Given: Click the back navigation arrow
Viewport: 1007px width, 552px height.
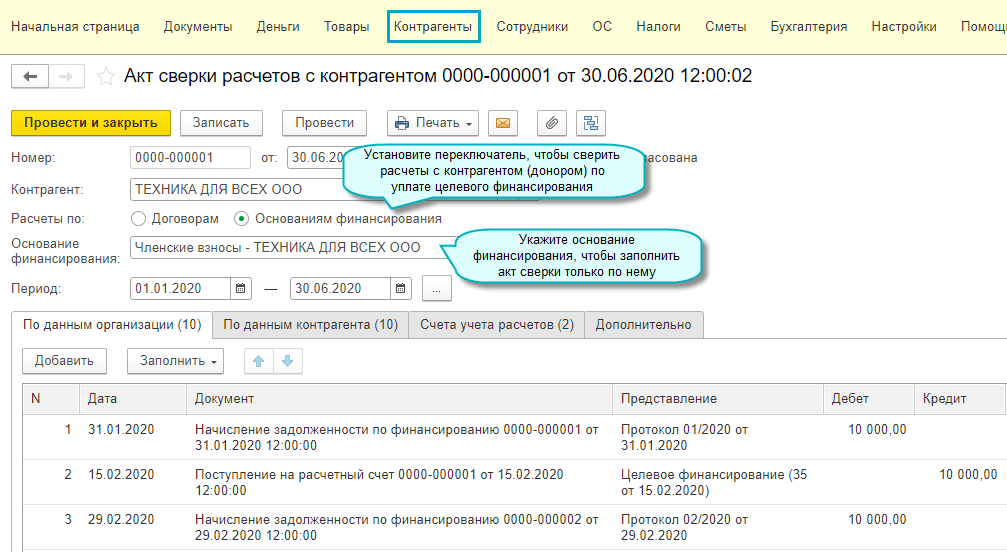Looking at the screenshot, I should pyautogui.click(x=29, y=77).
